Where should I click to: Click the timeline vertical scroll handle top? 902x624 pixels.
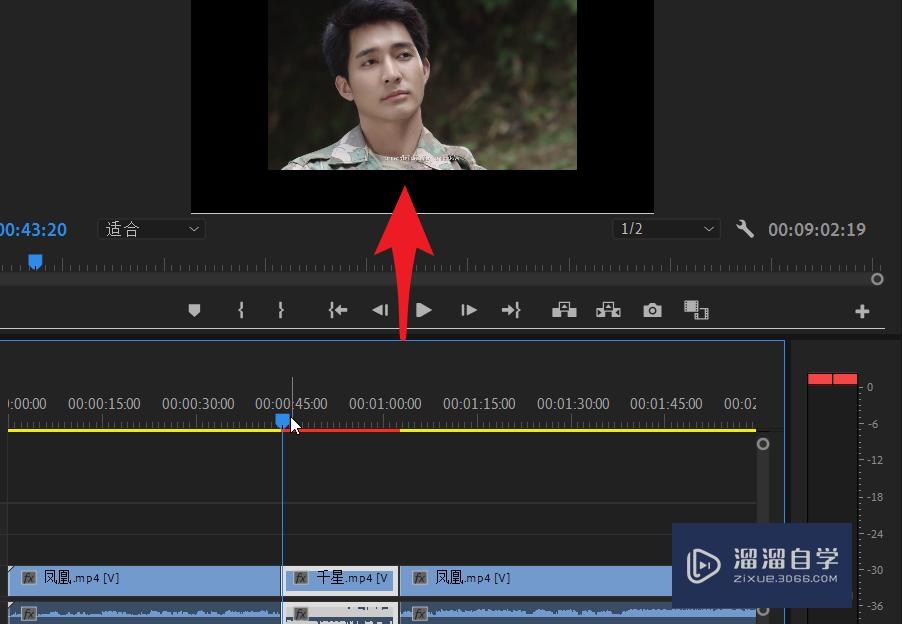(763, 444)
